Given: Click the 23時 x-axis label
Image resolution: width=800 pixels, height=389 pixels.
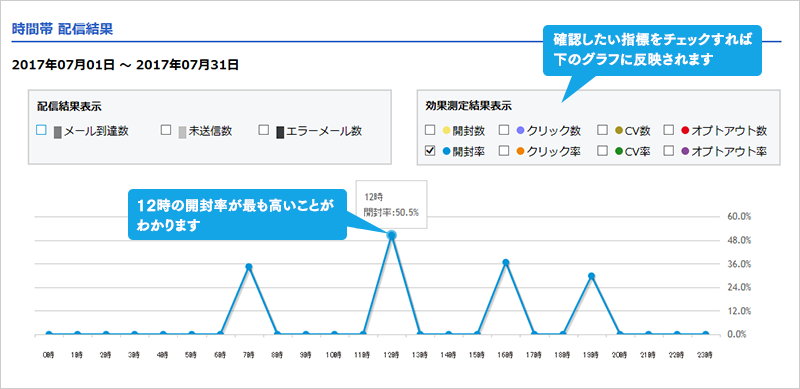Looking at the screenshot, I should 706,354.
